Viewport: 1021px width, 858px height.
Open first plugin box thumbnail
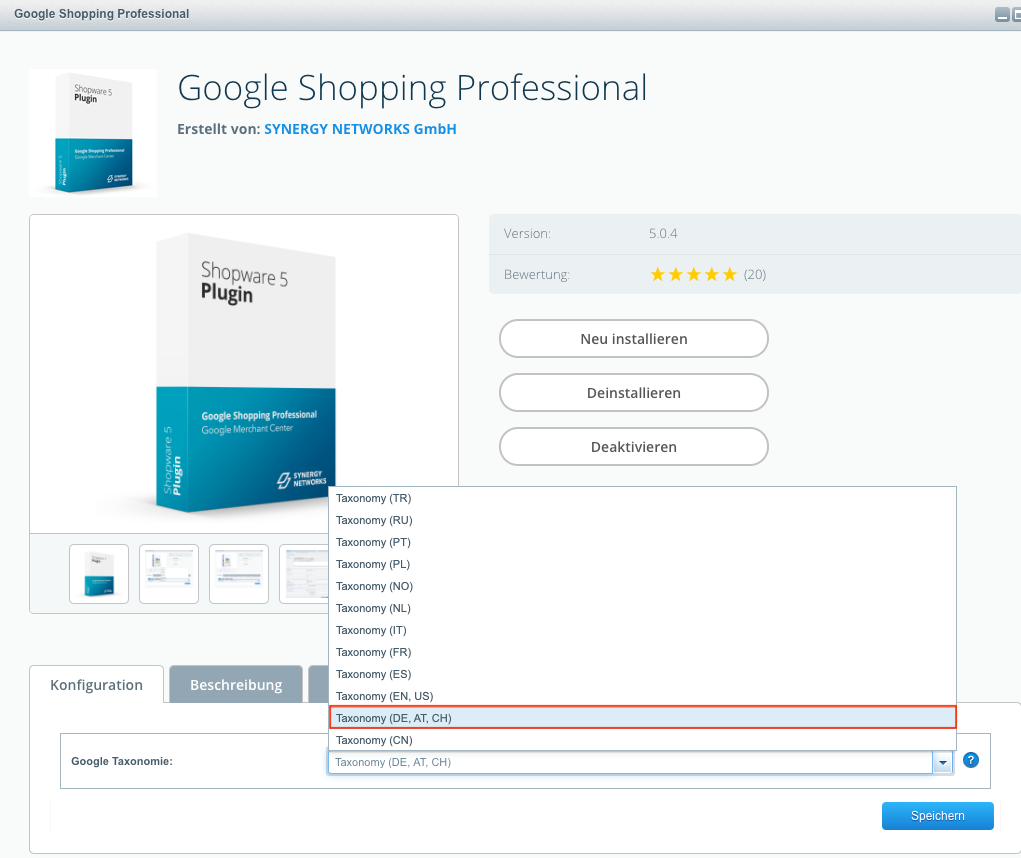pos(99,574)
